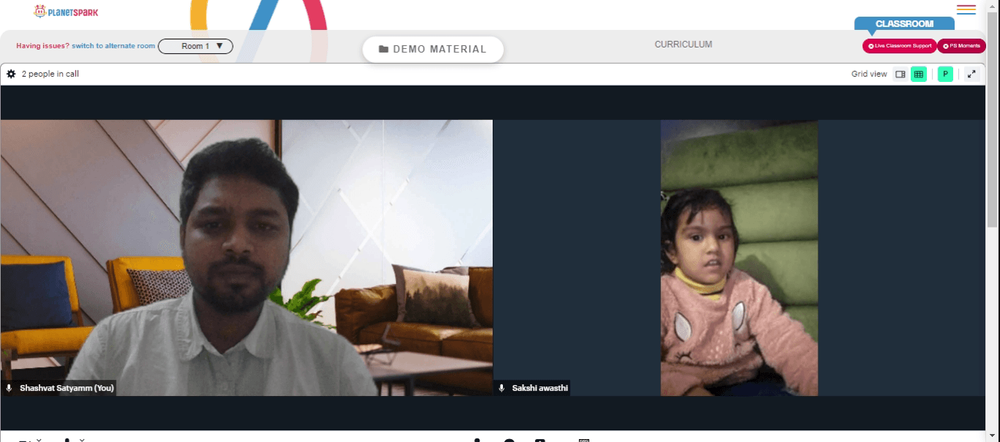Select Shashvat Satyamm's video tile
This screenshot has width=1000, height=442.
(246, 258)
